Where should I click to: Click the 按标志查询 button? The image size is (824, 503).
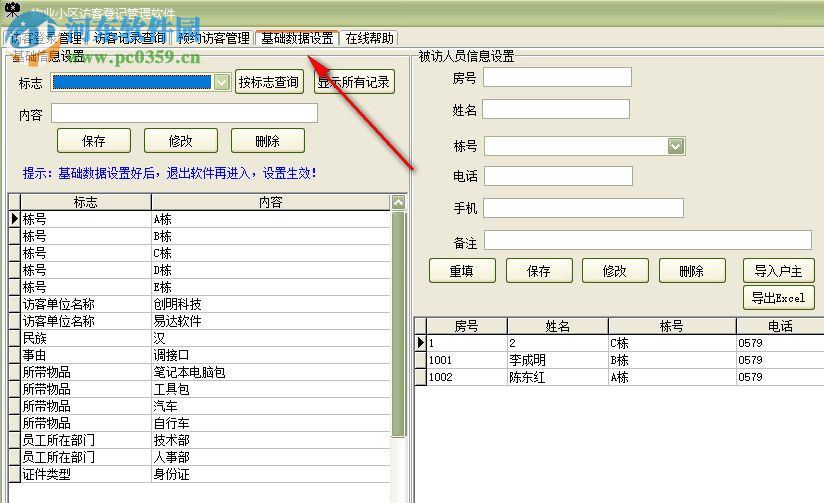(269, 82)
